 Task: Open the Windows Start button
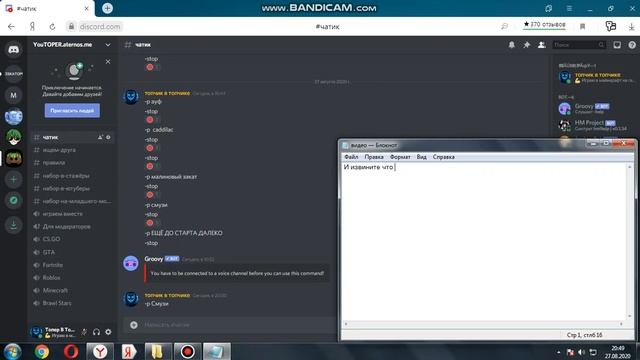pos(13,351)
